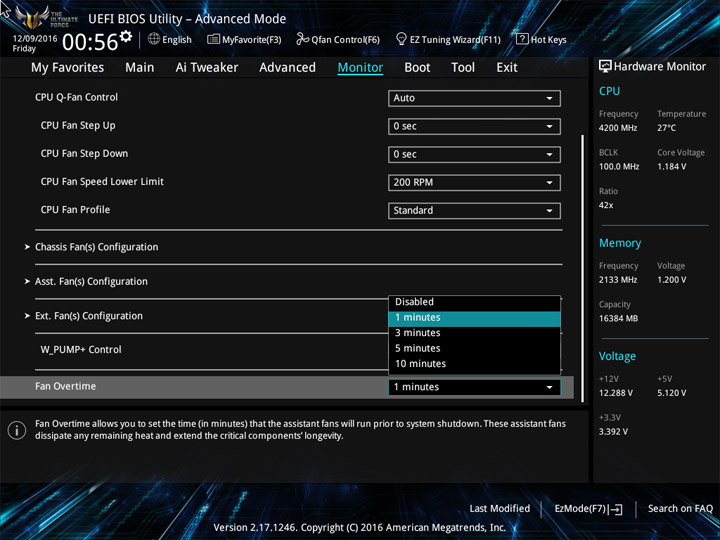
Task: Click Last Modified button
Action: tap(500, 509)
